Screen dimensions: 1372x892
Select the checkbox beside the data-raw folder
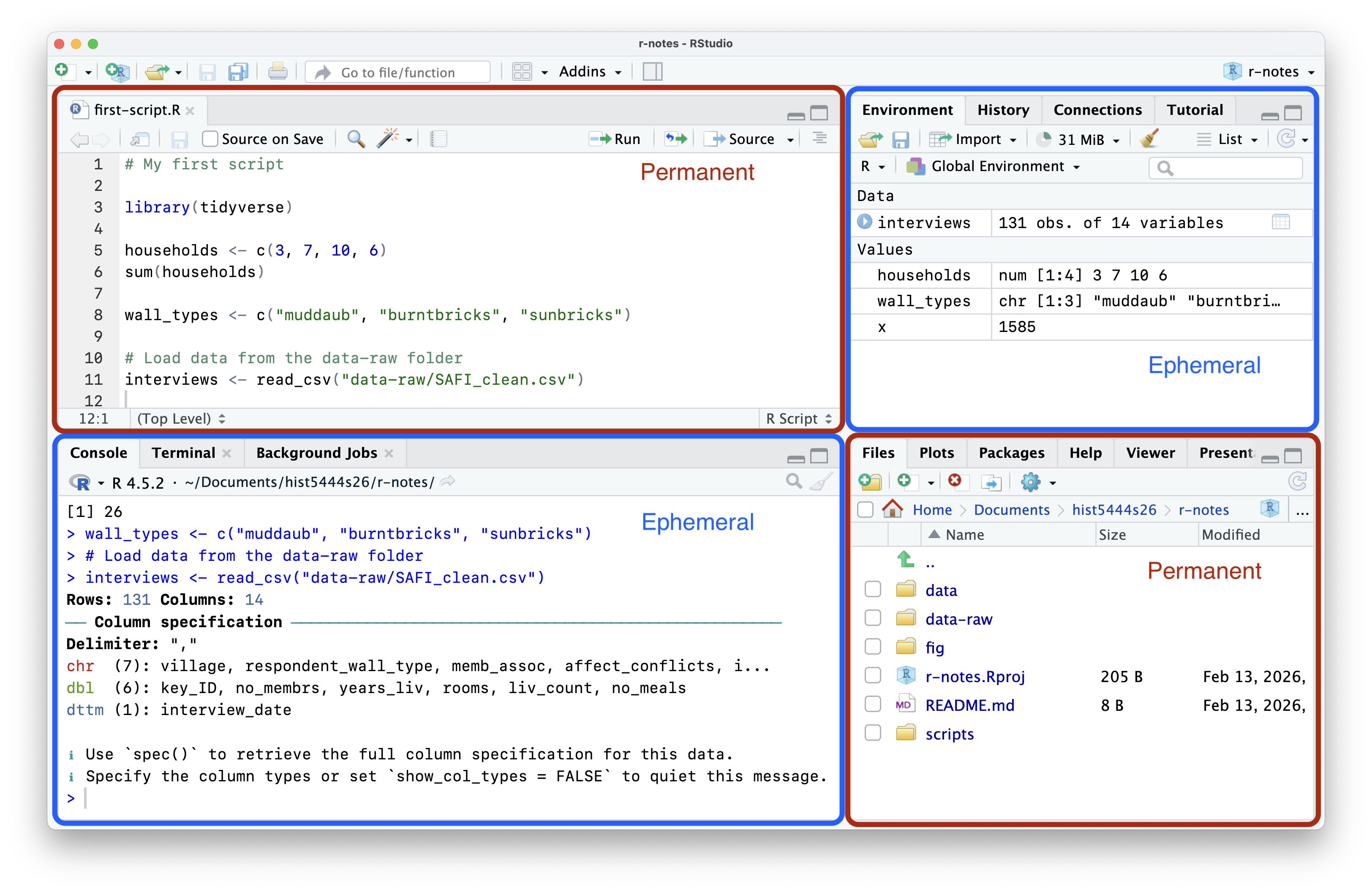873,618
